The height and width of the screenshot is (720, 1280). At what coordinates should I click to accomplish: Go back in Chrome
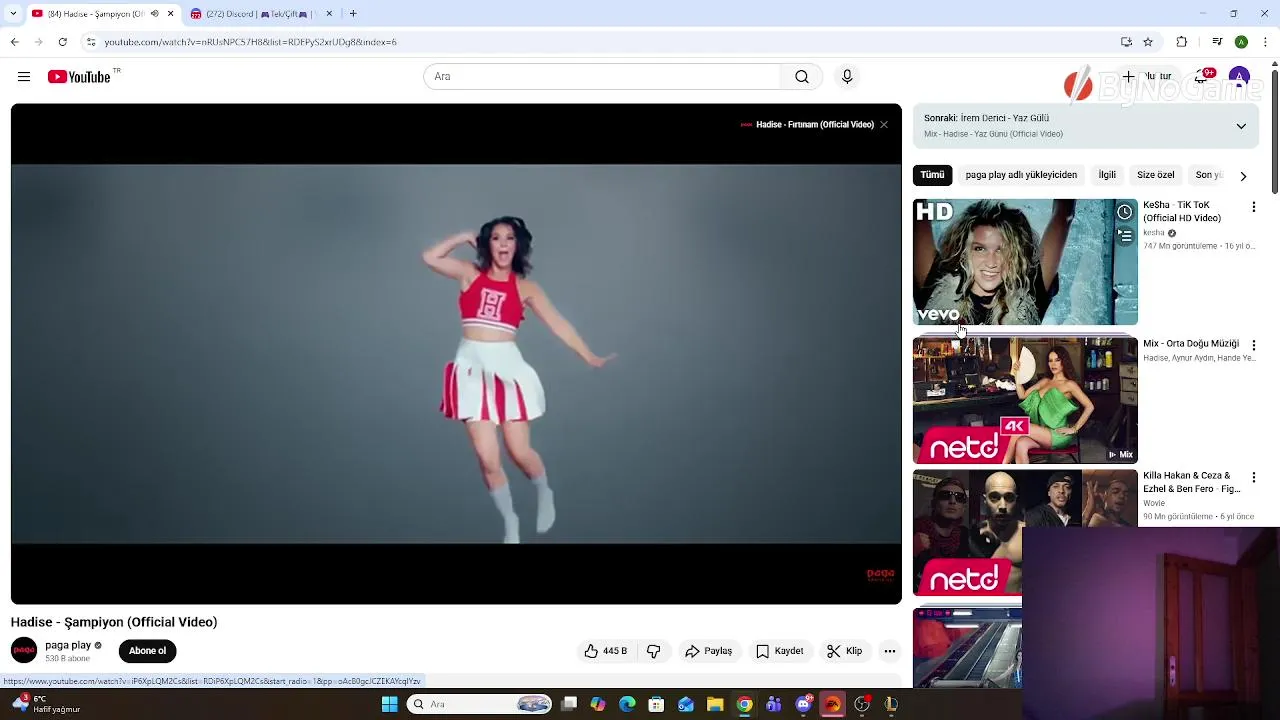point(14,42)
